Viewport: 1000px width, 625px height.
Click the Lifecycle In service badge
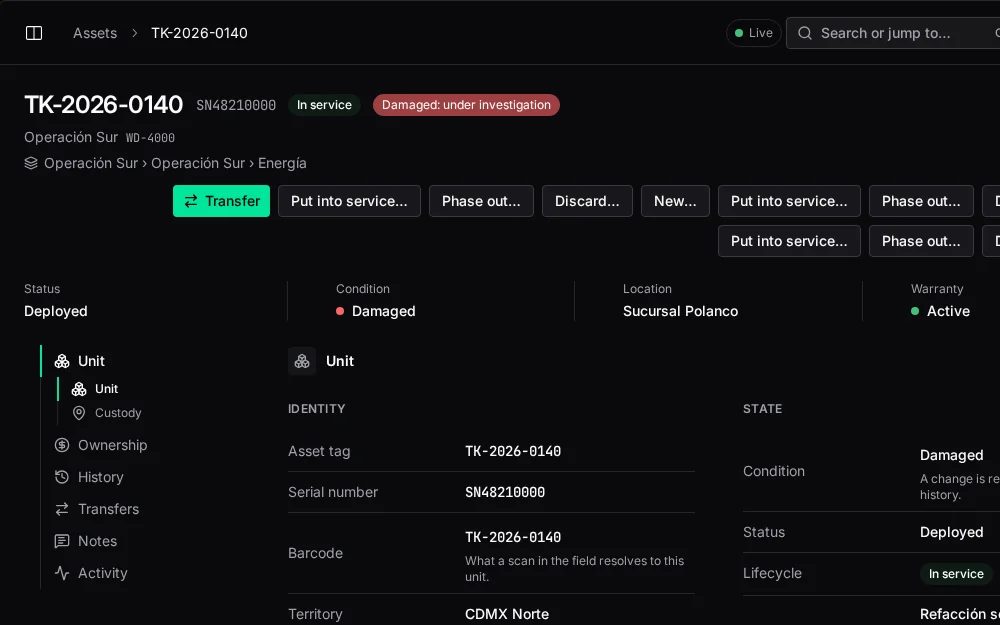coord(956,574)
